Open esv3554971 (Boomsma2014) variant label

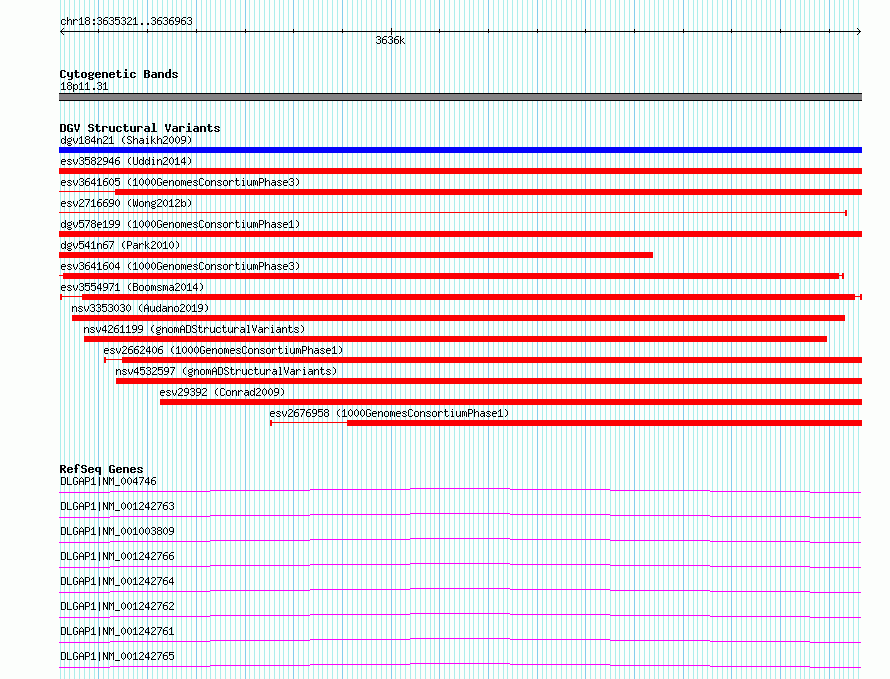coord(132,287)
